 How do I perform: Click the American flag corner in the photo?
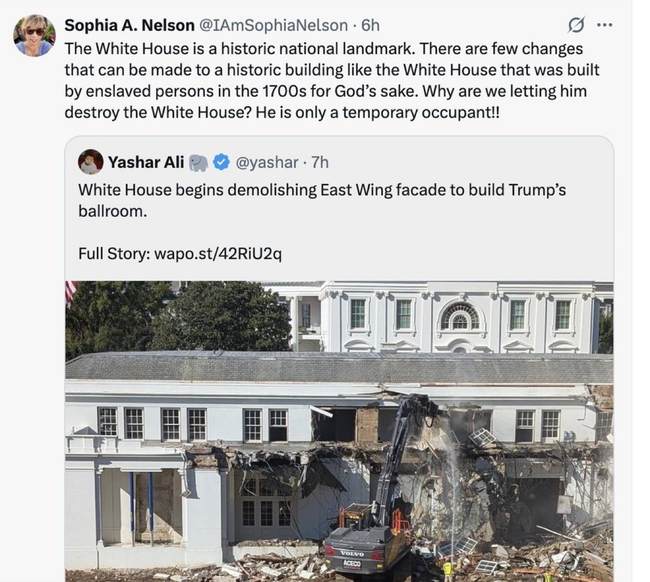coord(70,291)
